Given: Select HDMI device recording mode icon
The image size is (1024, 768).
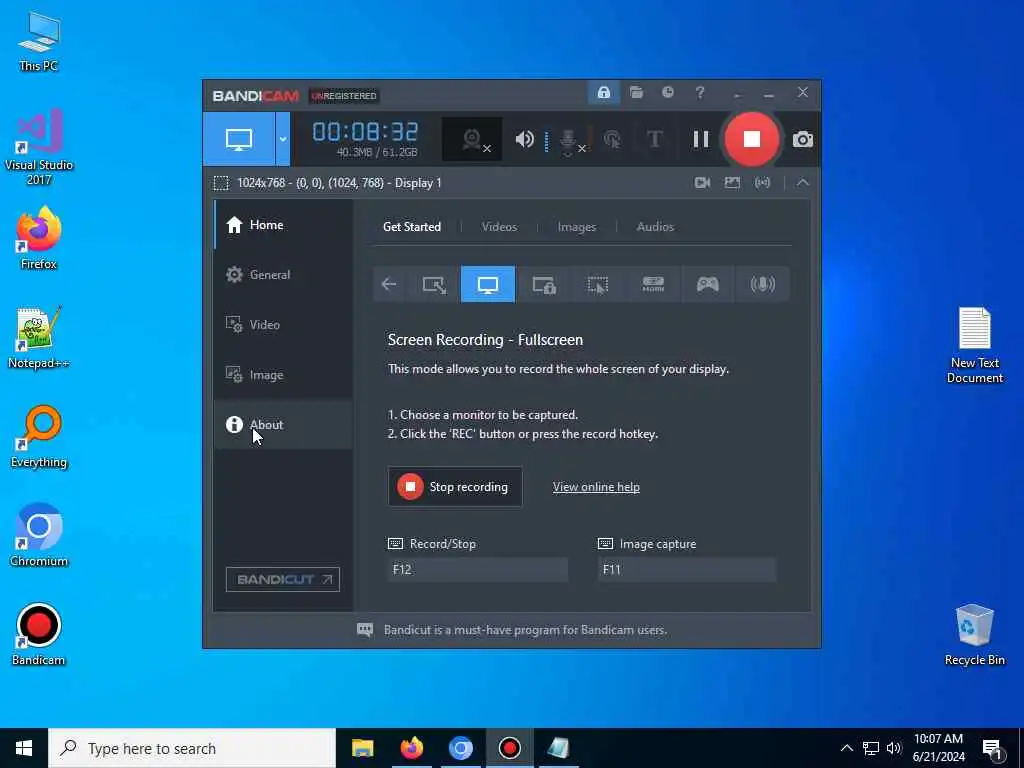Looking at the screenshot, I should pyautogui.click(x=653, y=284).
